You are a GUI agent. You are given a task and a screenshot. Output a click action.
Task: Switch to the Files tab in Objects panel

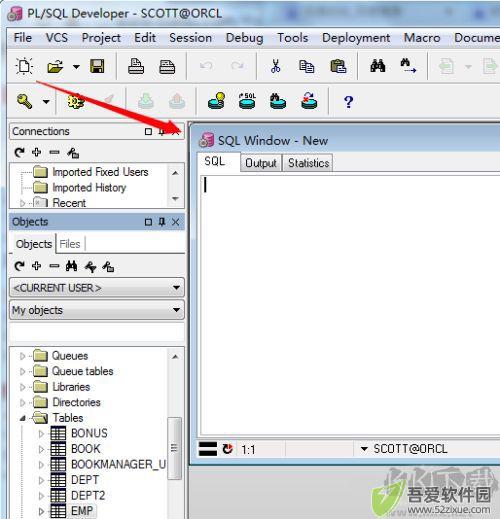pos(70,244)
